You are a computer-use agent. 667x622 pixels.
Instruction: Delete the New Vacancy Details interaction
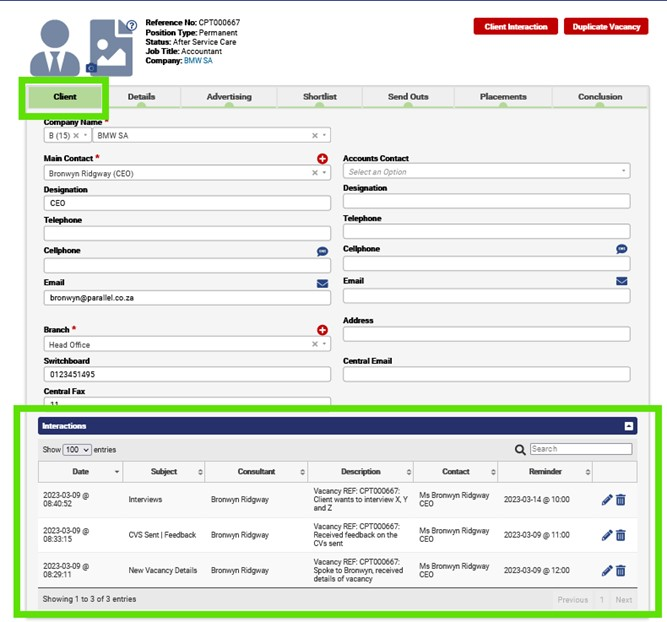pyautogui.click(x=621, y=571)
